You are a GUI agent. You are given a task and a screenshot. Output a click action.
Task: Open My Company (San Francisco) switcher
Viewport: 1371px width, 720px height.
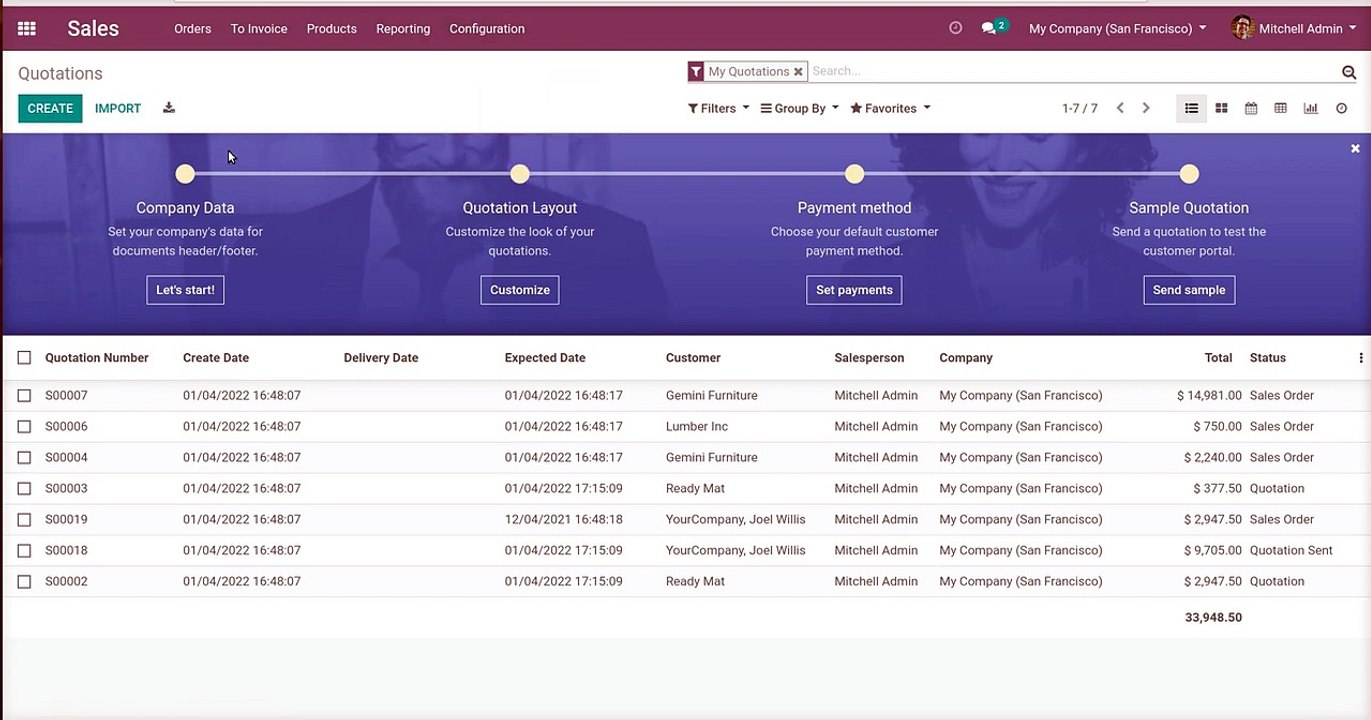(1117, 29)
